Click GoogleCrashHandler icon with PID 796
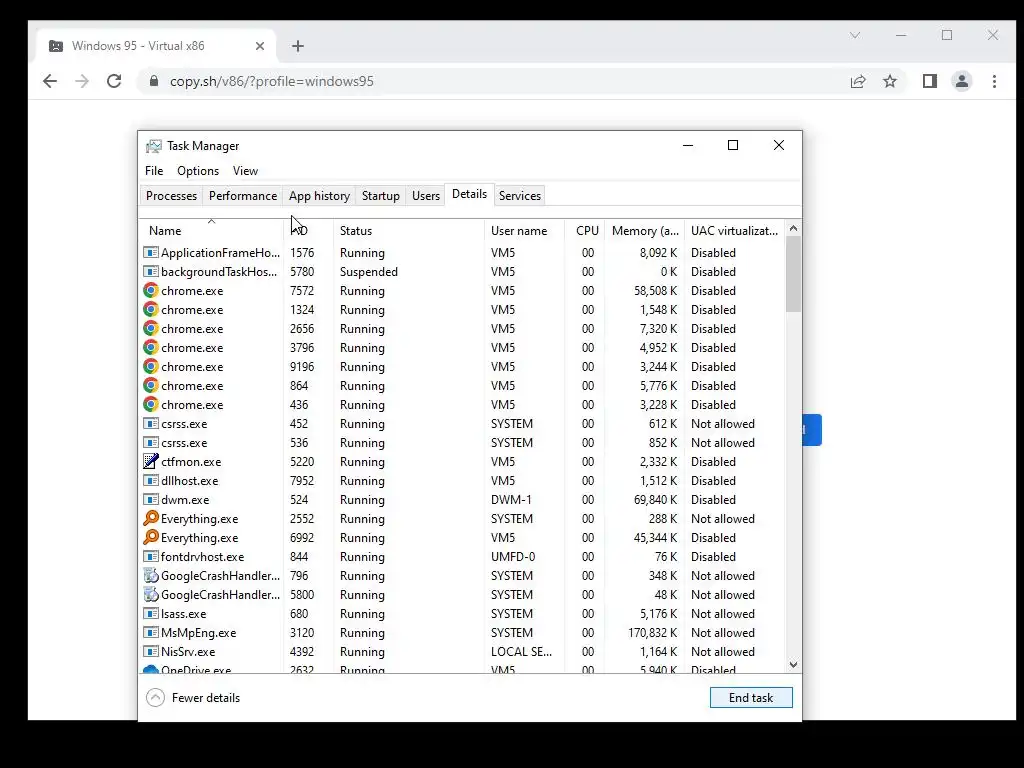Viewport: 1024px width, 768px height. click(151, 575)
